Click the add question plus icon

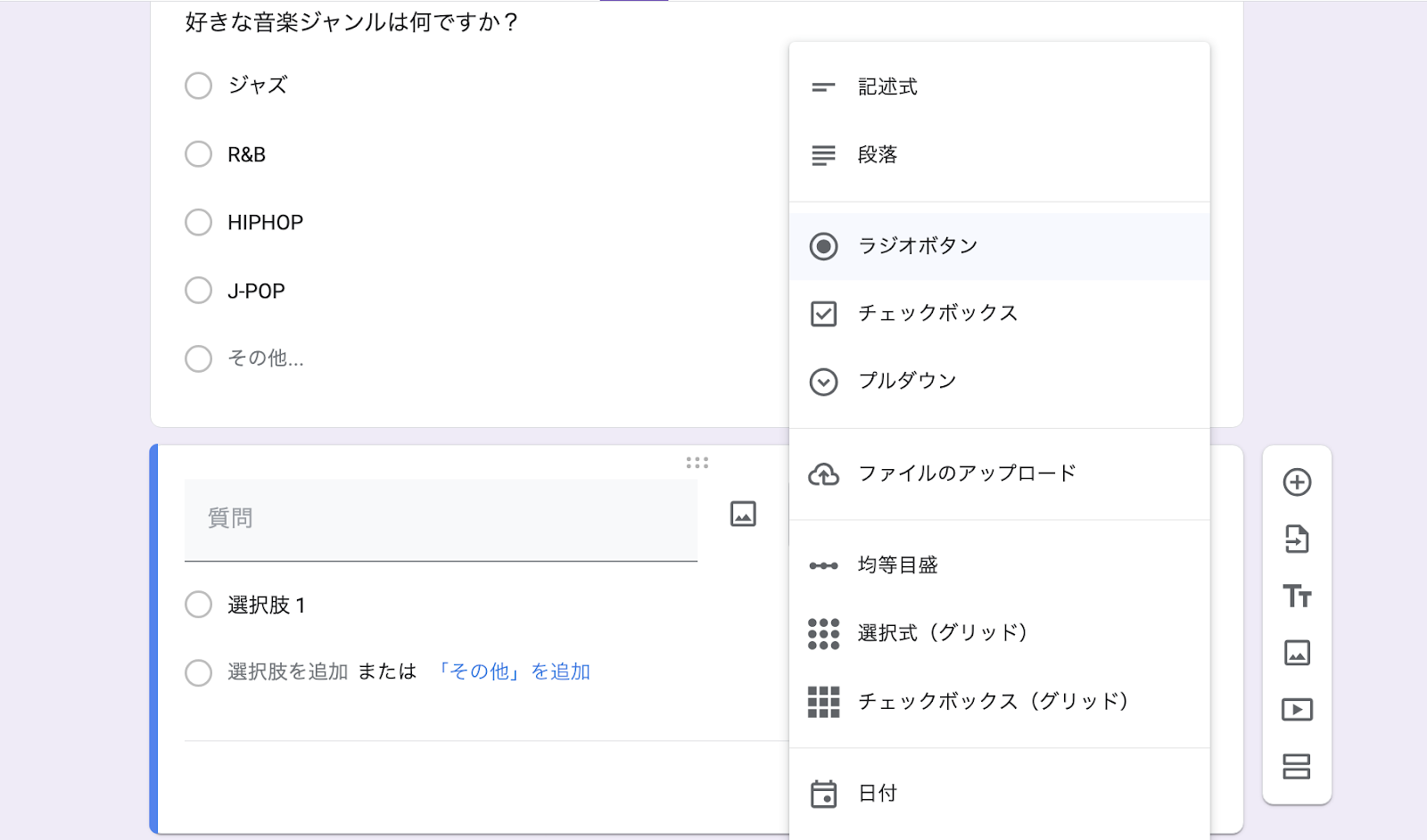(1297, 482)
